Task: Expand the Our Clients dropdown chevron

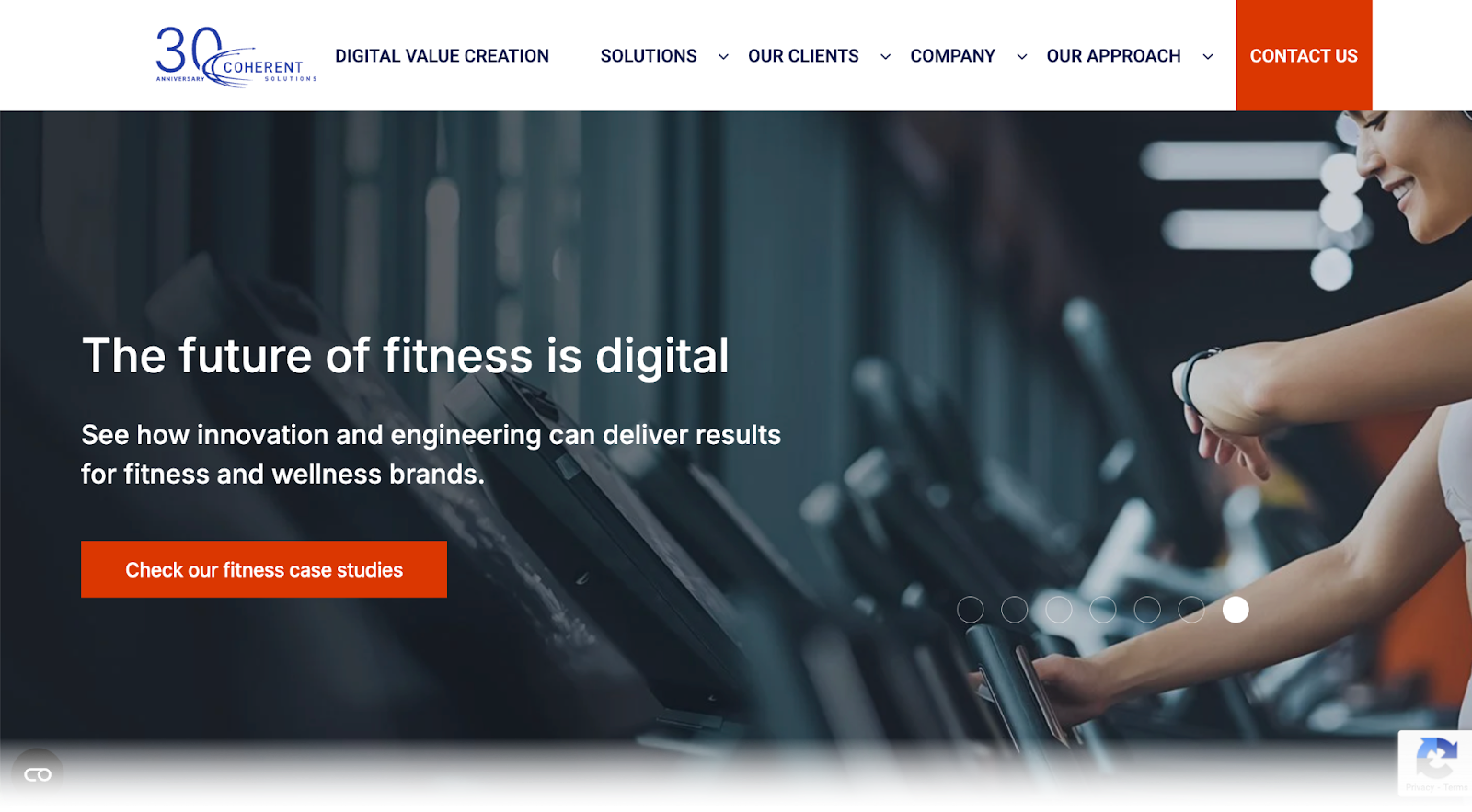Action: (885, 57)
